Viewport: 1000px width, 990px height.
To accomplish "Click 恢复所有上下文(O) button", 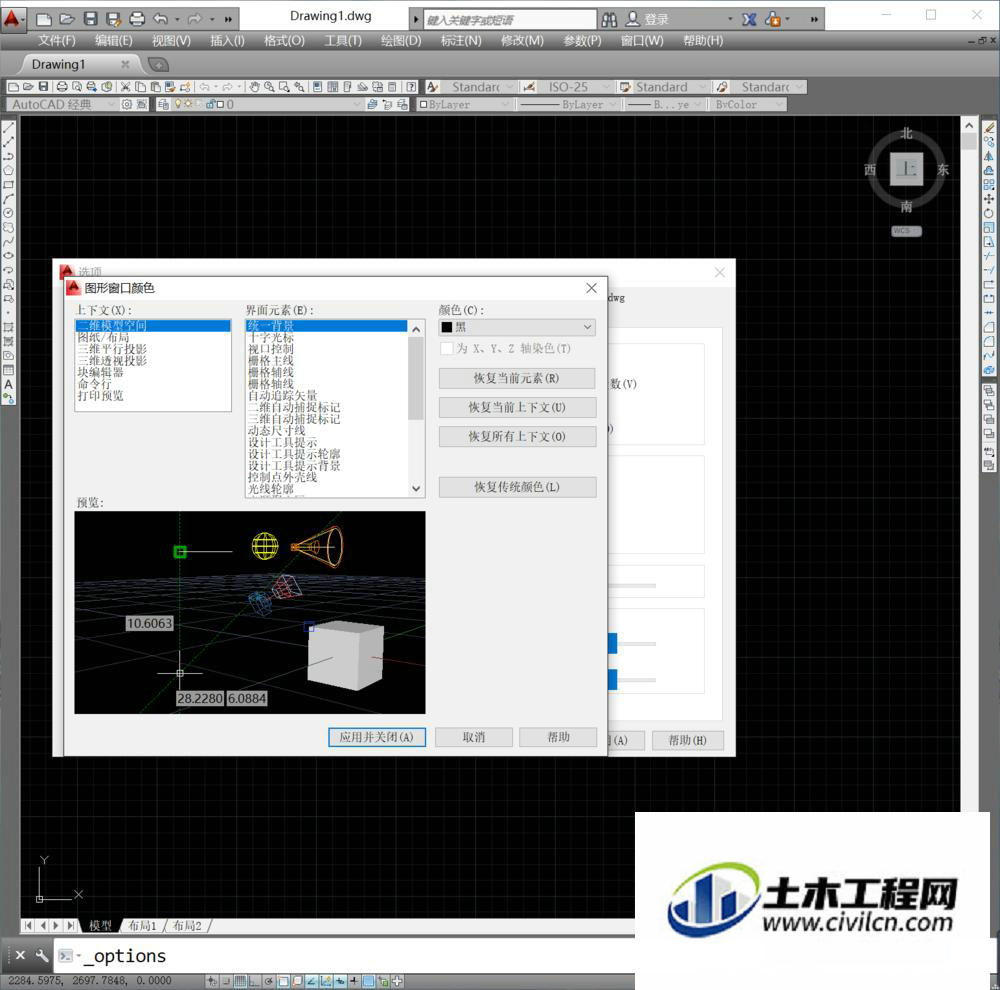I will [517, 436].
